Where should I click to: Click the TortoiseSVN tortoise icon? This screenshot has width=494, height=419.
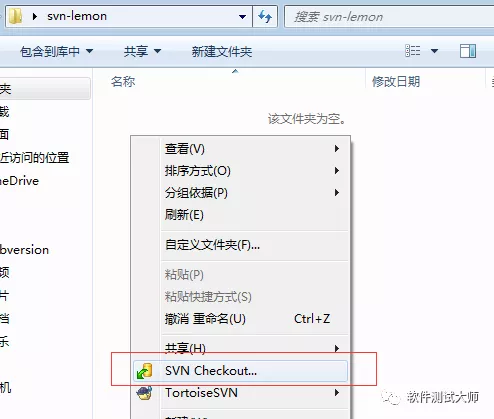point(145,393)
